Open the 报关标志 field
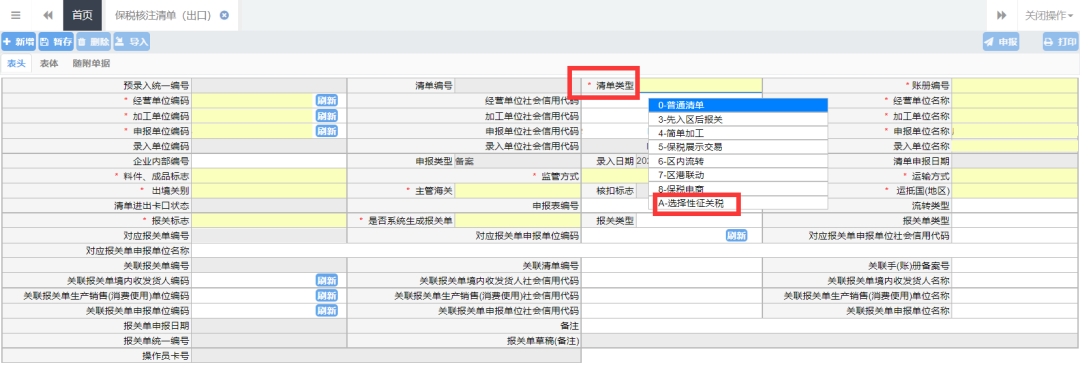The image size is (1080, 389). (x=269, y=220)
